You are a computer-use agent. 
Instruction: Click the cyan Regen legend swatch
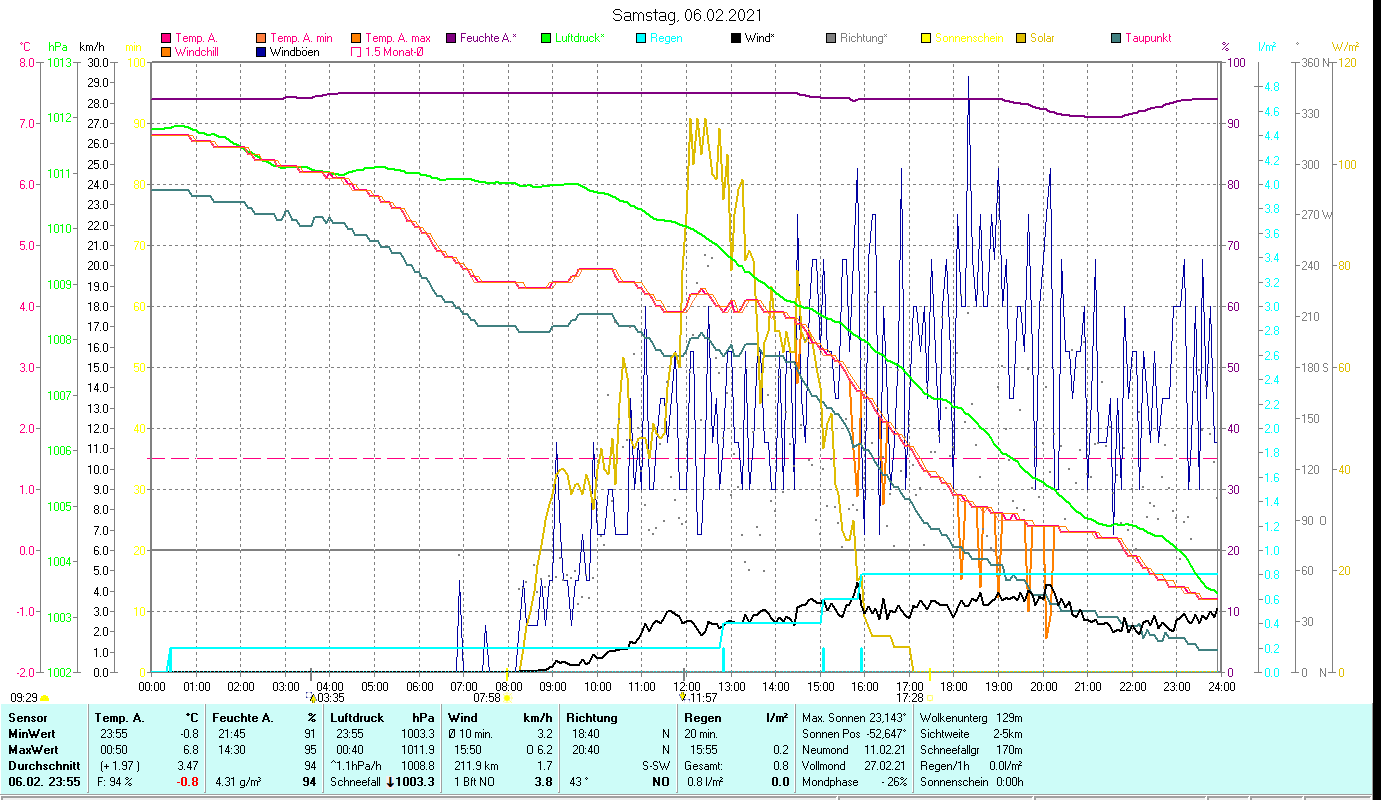point(641,39)
